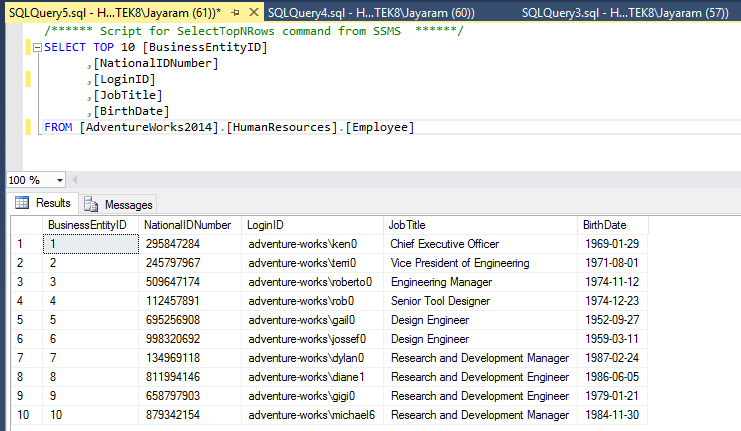
Task: Place cursor on [JobTitle] in query
Action: point(128,95)
